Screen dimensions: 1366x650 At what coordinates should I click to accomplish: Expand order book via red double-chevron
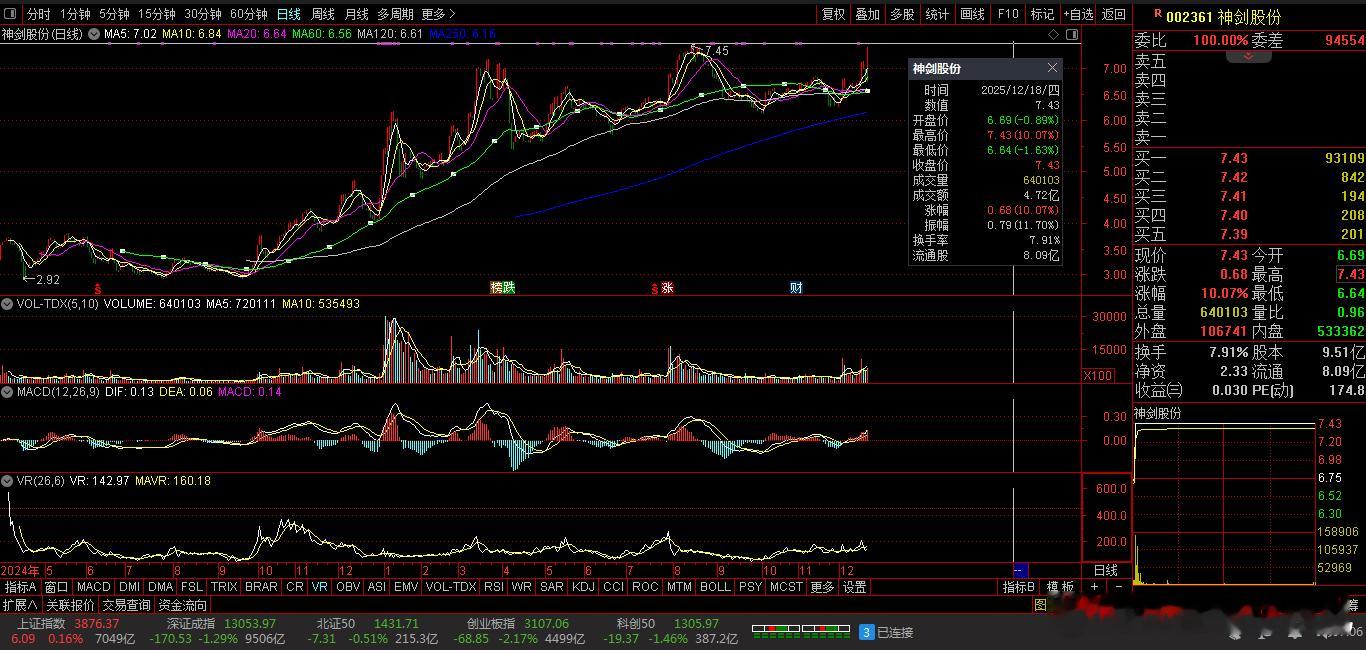[1249, 56]
